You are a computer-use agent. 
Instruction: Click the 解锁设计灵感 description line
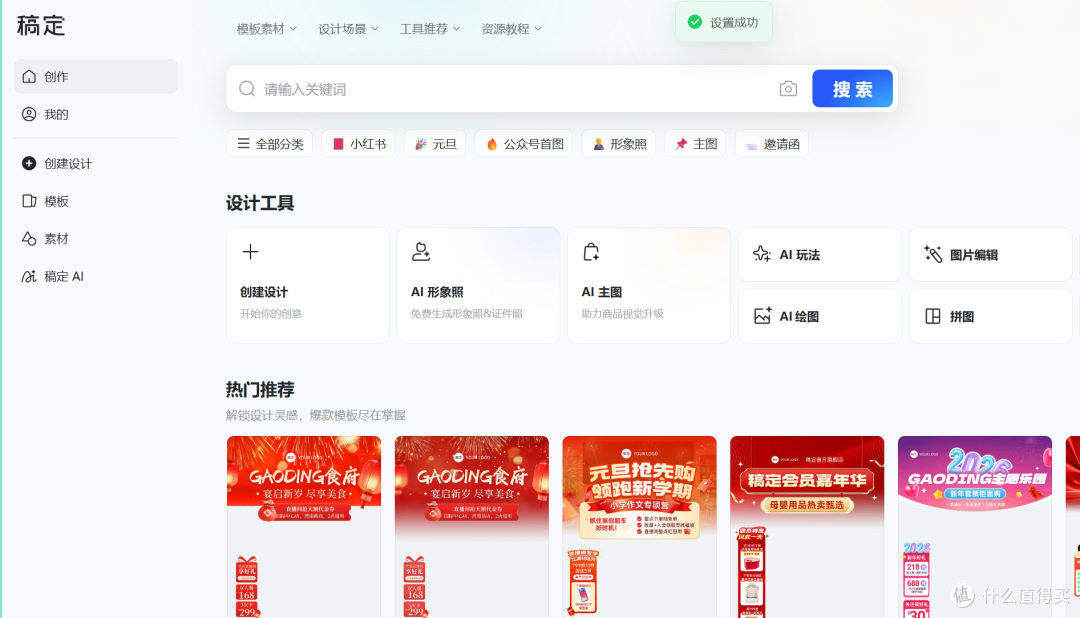315,415
